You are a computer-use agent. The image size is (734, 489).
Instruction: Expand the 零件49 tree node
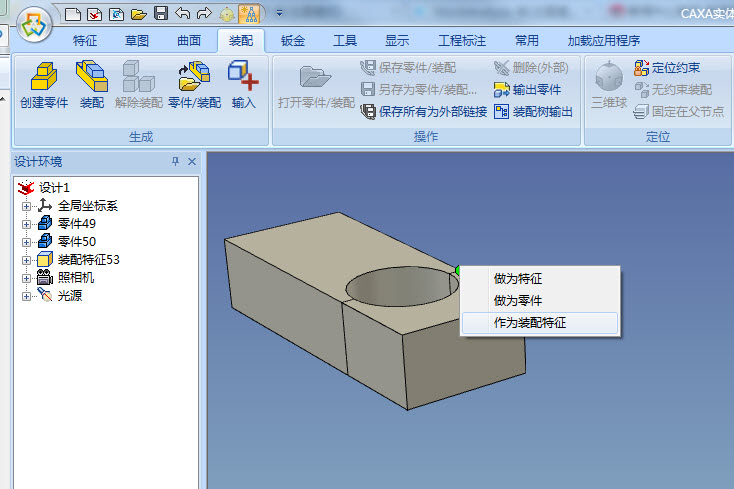(x=26, y=224)
